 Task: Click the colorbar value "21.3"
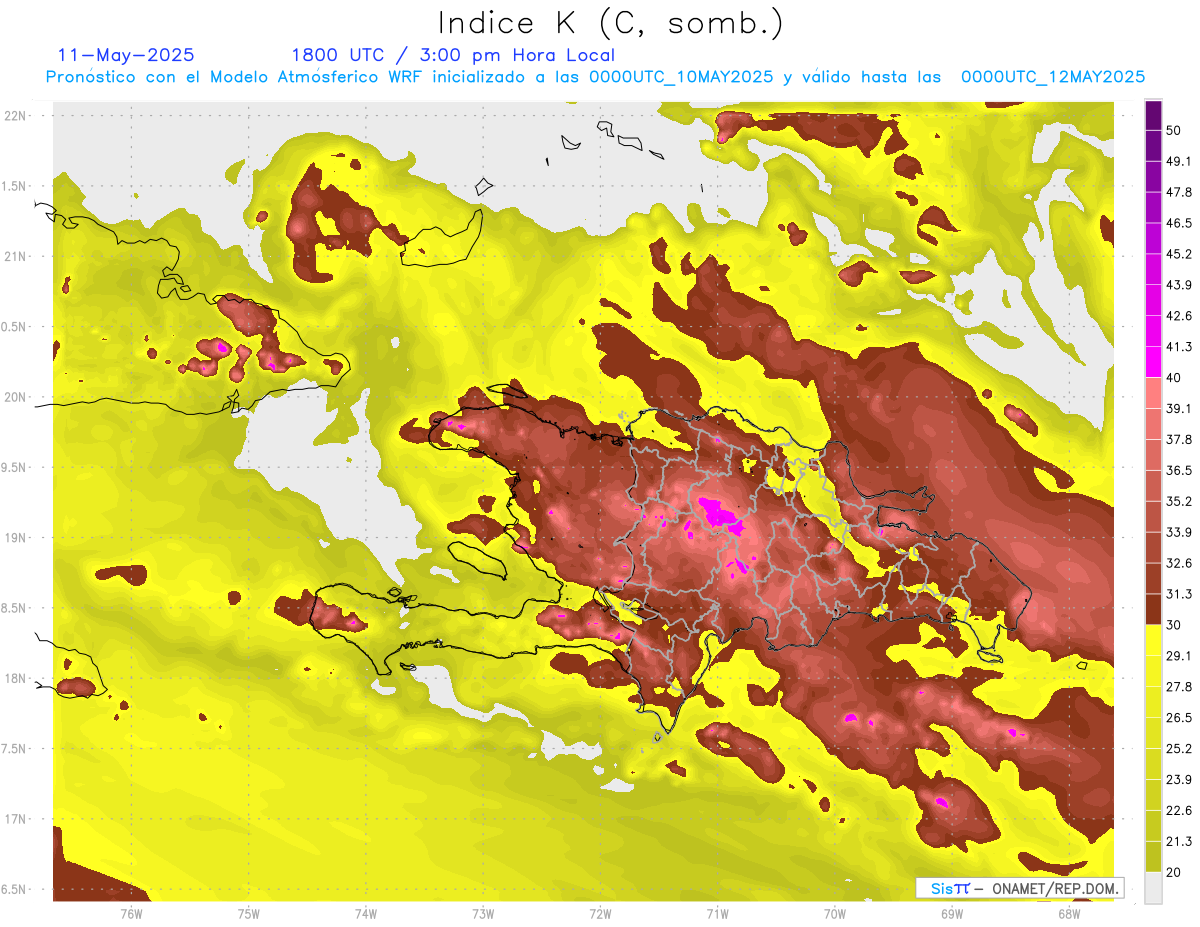(x=1178, y=842)
